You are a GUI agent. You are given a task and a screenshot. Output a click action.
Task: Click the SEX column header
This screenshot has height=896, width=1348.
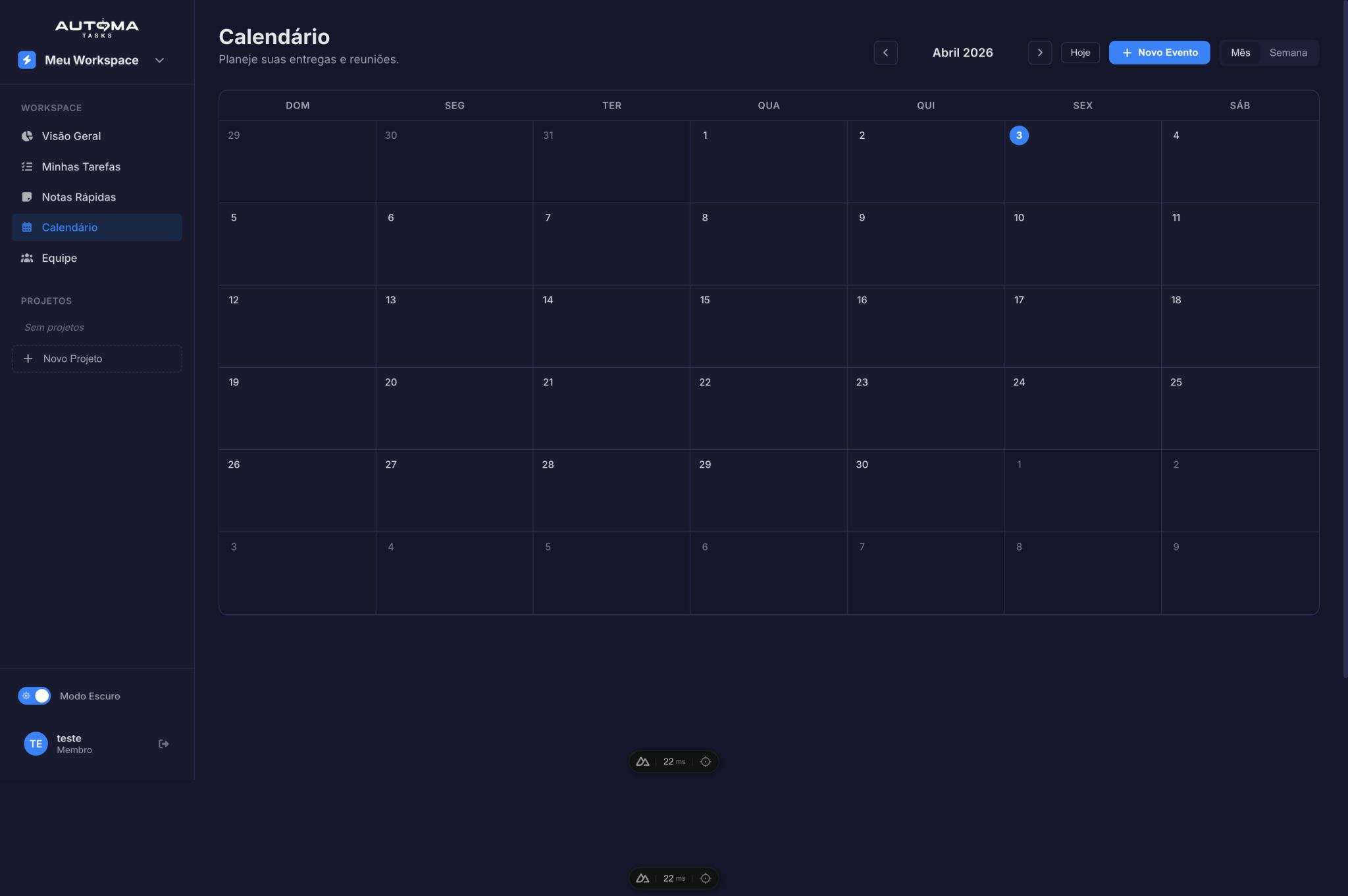tap(1083, 105)
